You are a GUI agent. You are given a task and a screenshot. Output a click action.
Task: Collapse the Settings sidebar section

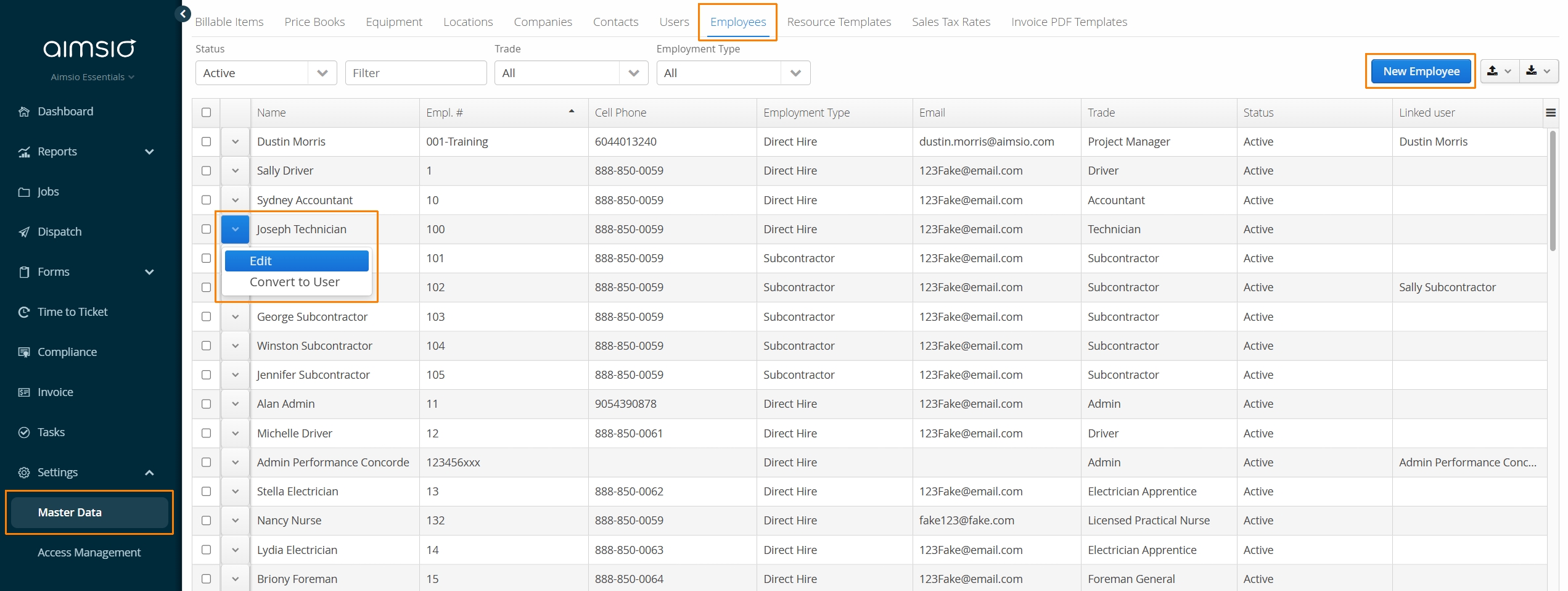[149, 473]
